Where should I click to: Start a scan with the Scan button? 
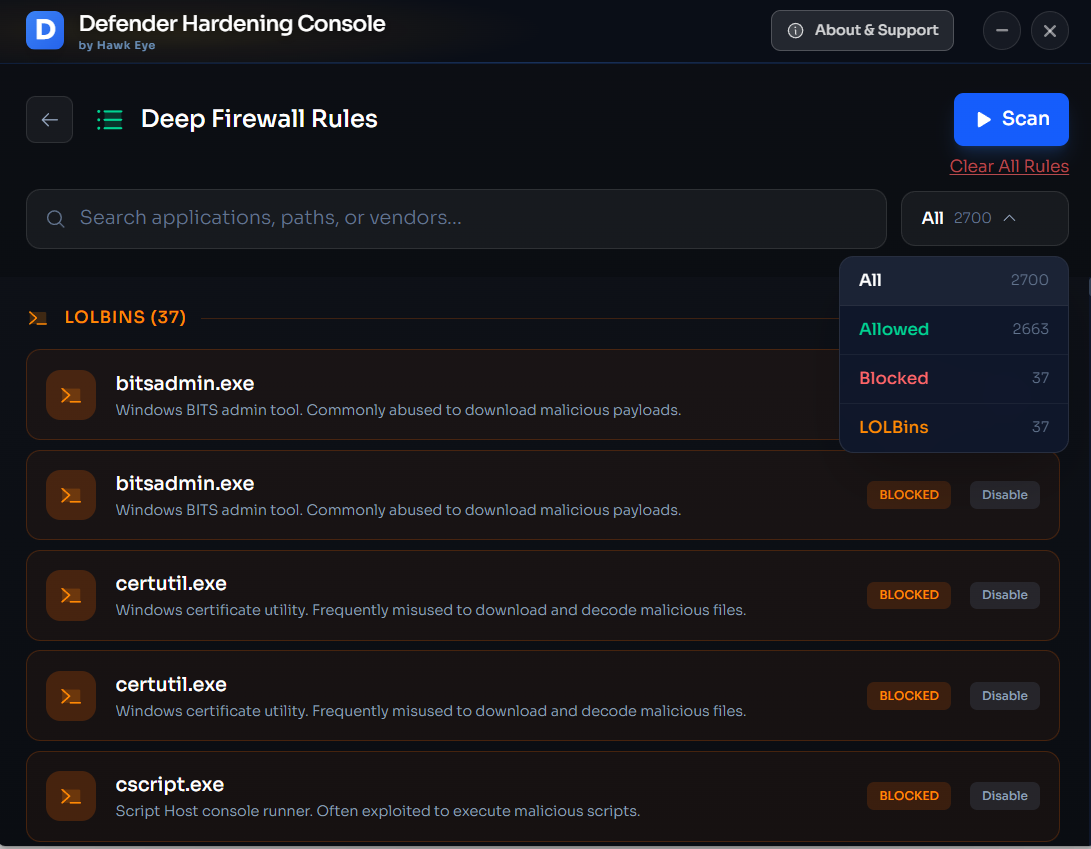[1011, 119]
